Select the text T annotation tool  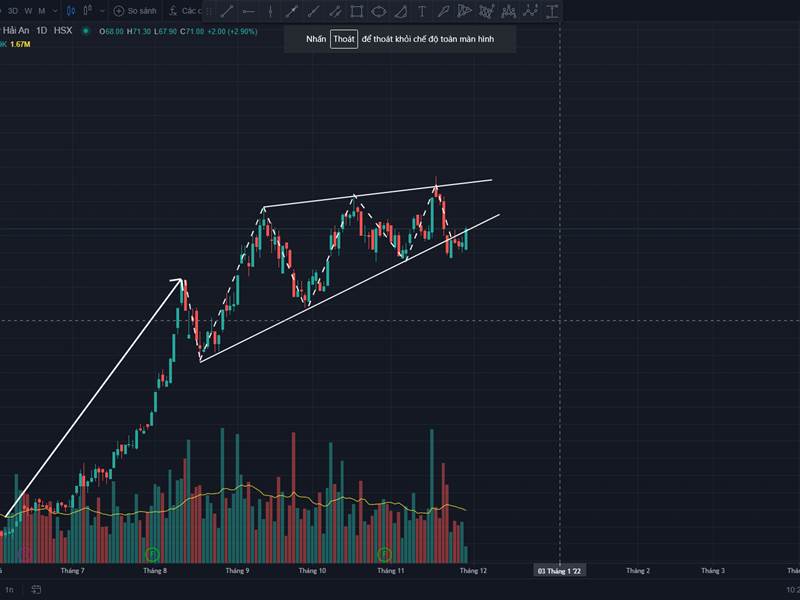coord(422,11)
